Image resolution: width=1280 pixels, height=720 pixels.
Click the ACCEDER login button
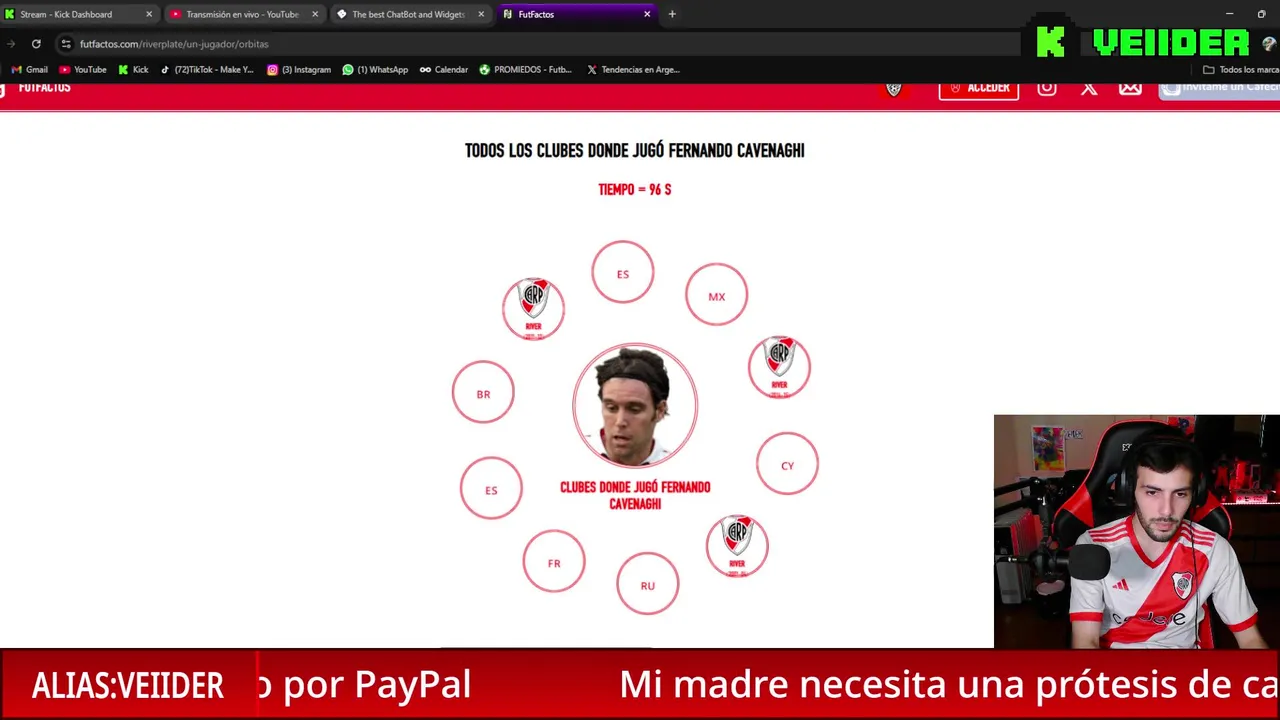tap(979, 88)
